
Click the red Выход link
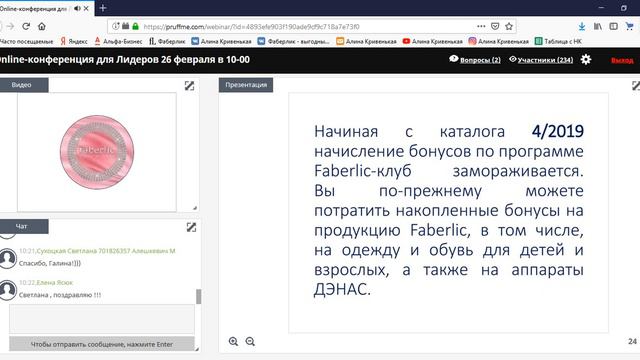click(622, 60)
